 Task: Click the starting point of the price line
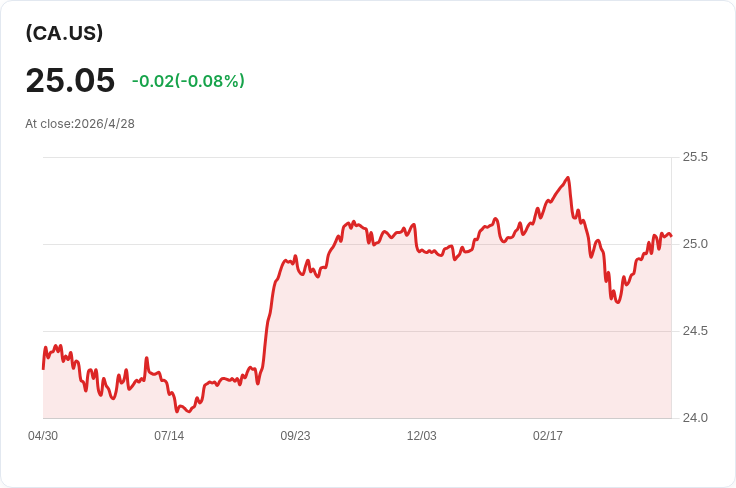coord(43,369)
